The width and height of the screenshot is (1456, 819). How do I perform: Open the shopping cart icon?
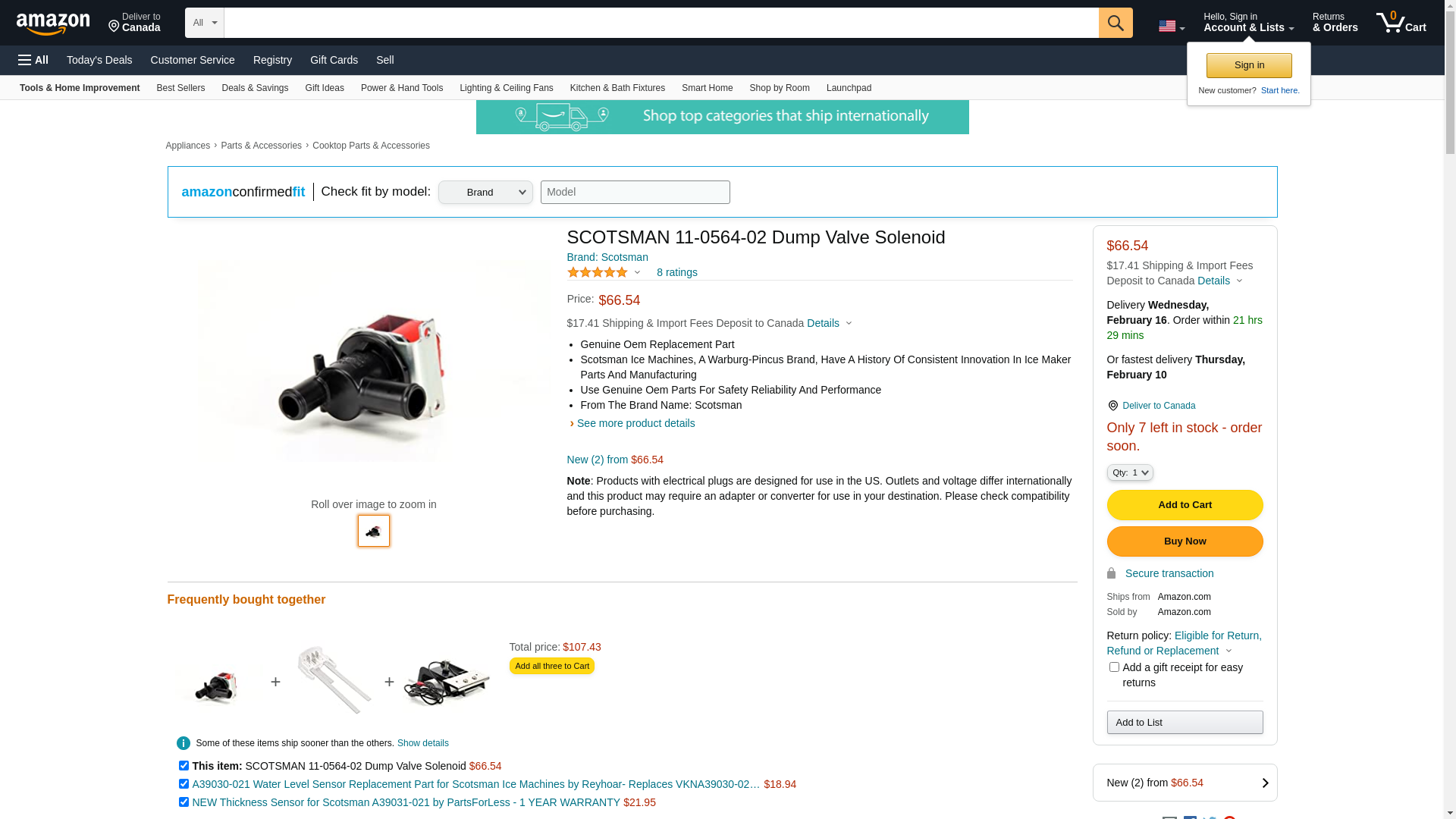pyautogui.click(x=1401, y=23)
